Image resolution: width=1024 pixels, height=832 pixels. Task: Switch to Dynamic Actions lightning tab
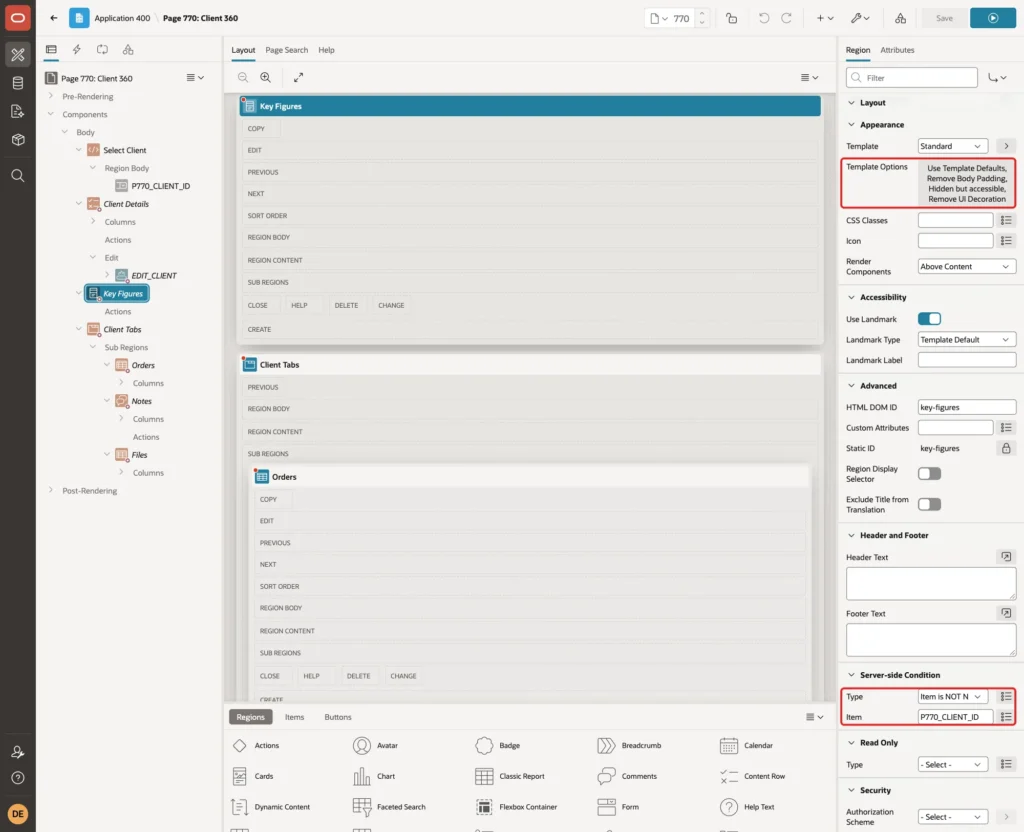point(76,50)
